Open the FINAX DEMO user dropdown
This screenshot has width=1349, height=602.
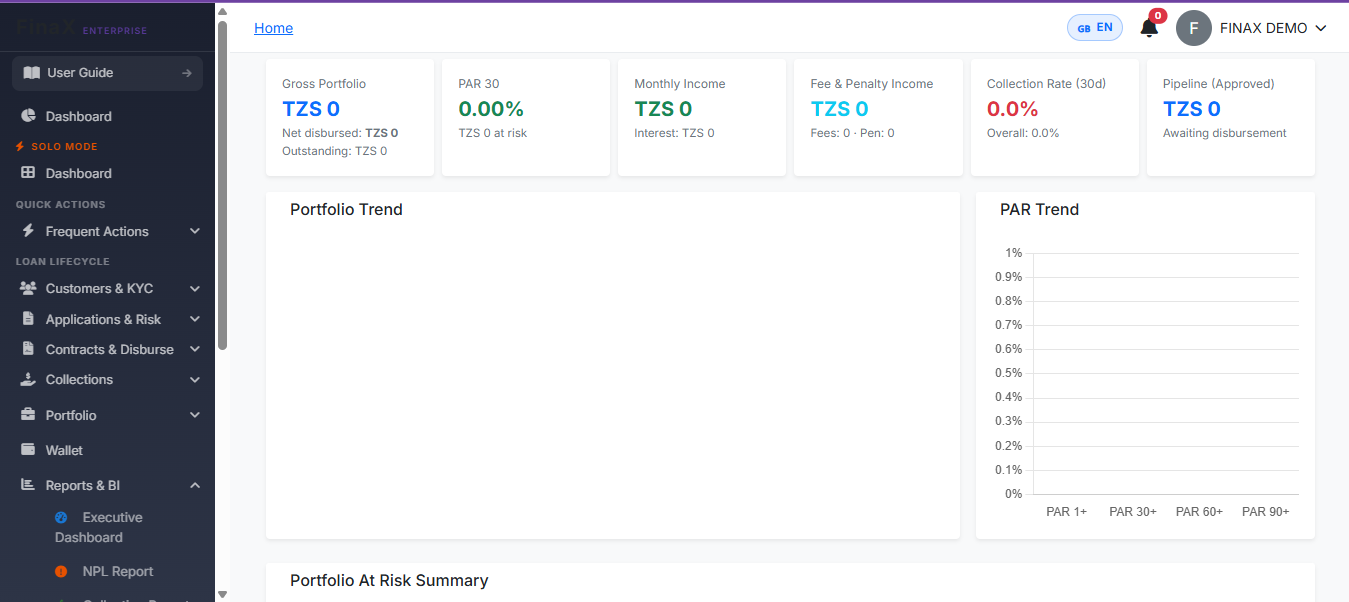1252,28
